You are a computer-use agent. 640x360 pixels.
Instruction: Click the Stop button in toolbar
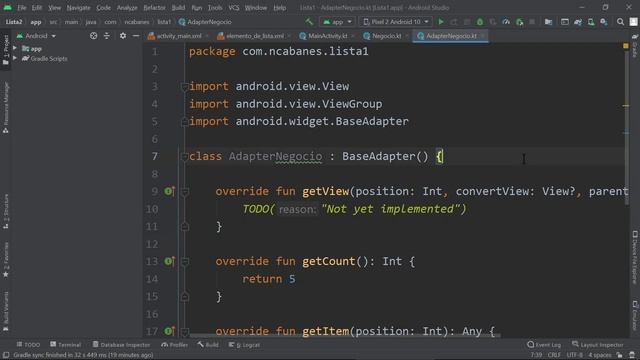coord(532,22)
